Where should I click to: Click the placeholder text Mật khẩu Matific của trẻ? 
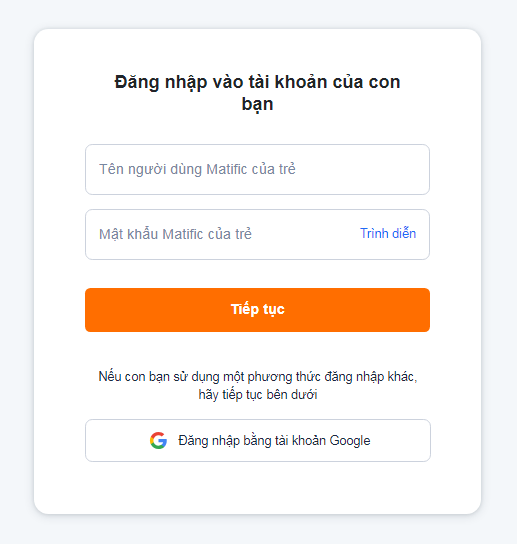(x=175, y=234)
